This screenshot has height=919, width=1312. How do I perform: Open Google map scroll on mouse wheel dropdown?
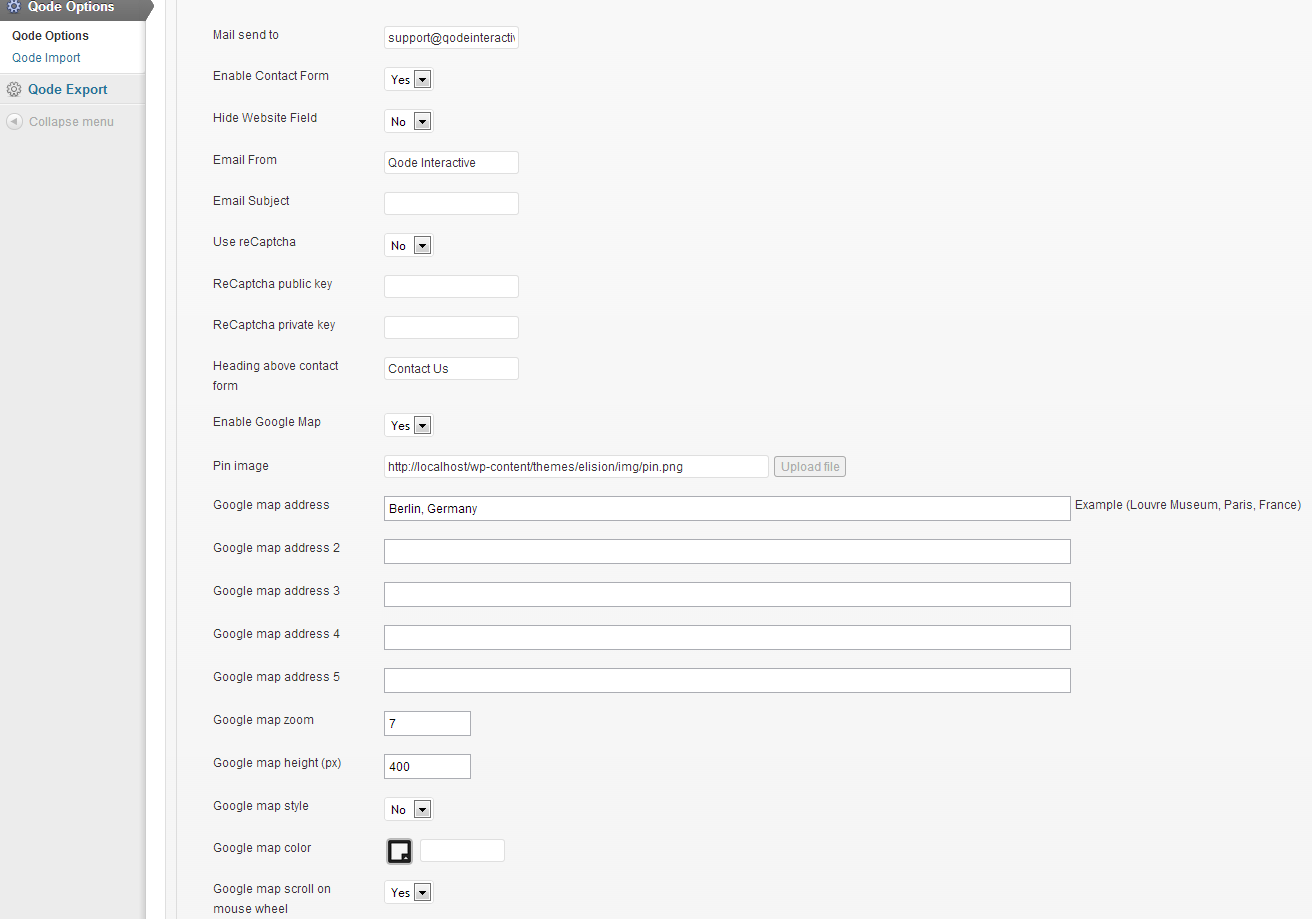(x=409, y=893)
